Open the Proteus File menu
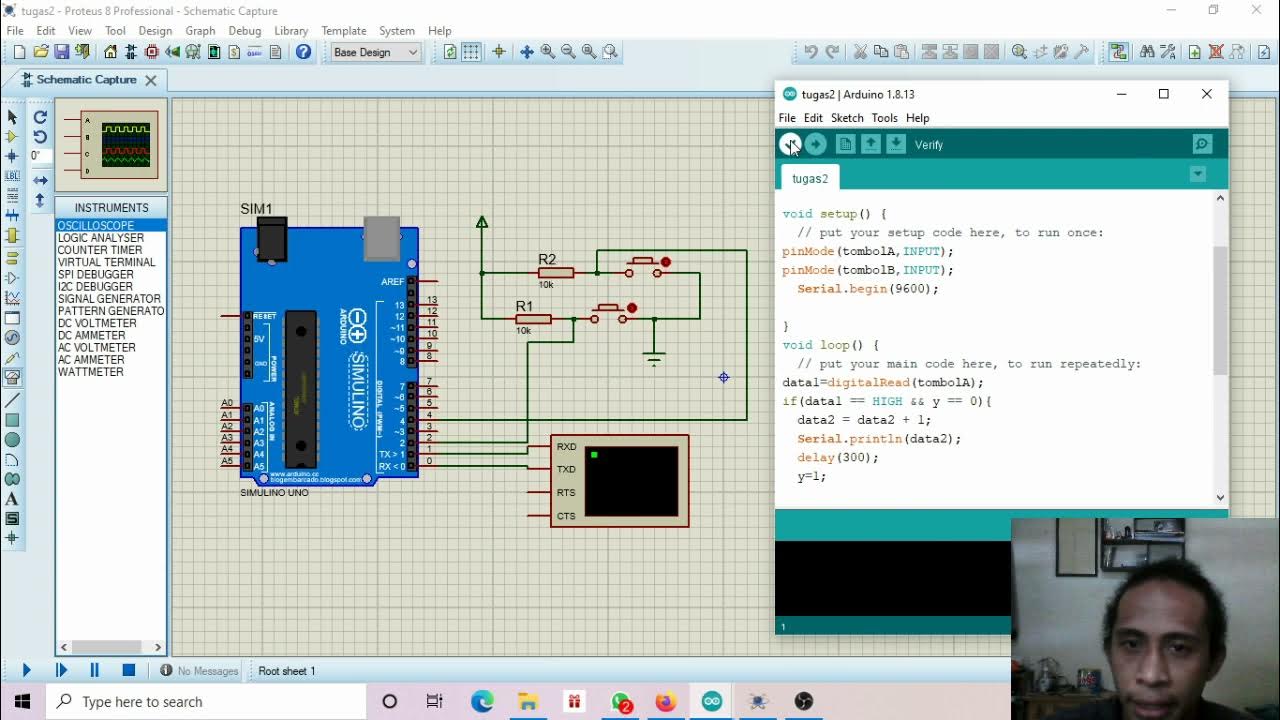This screenshot has height=720, width=1280. [x=15, y=31]
